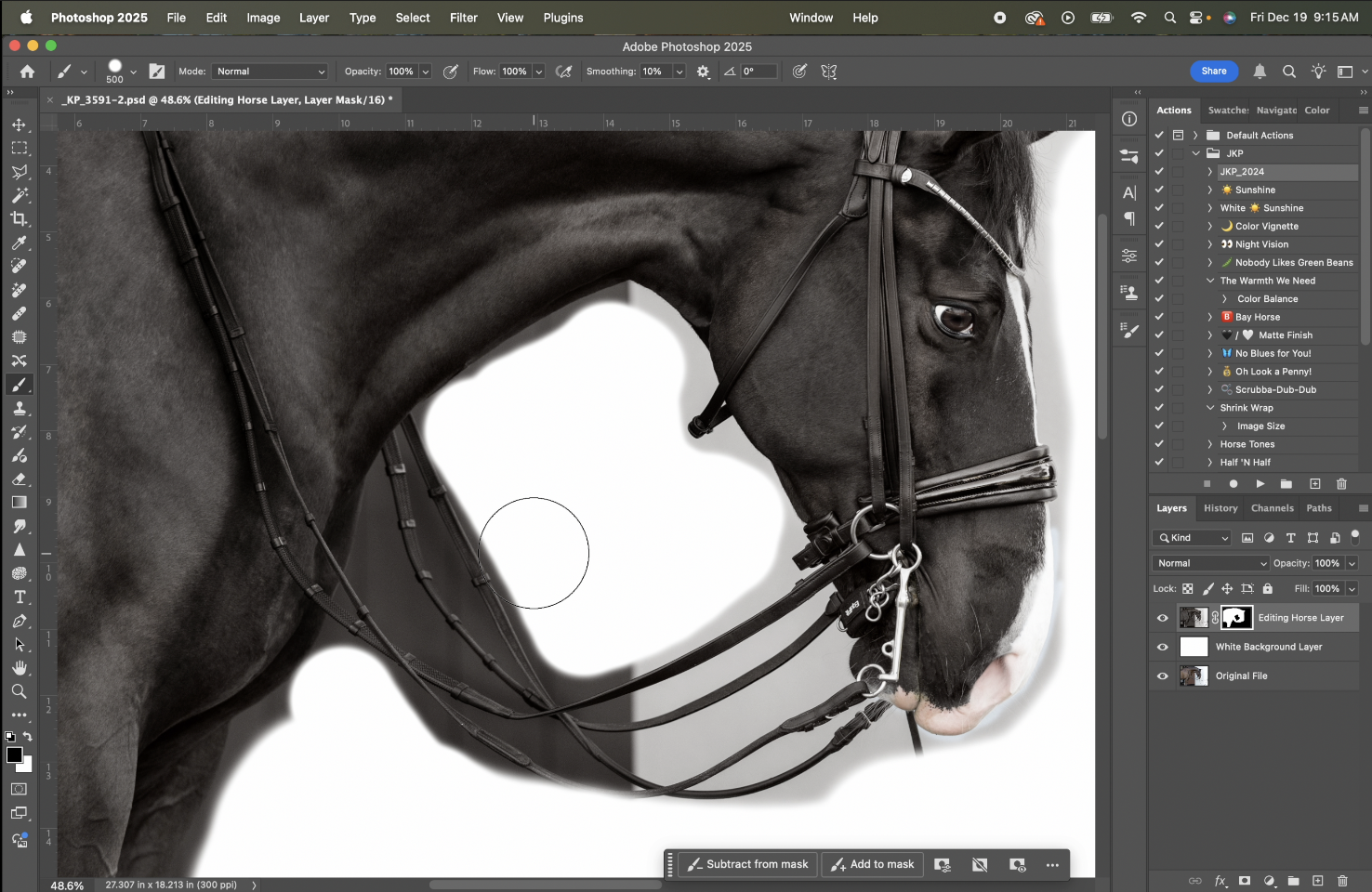Open the Filter menu
The width and height of the screenshot is (1372, 892).
463,18
